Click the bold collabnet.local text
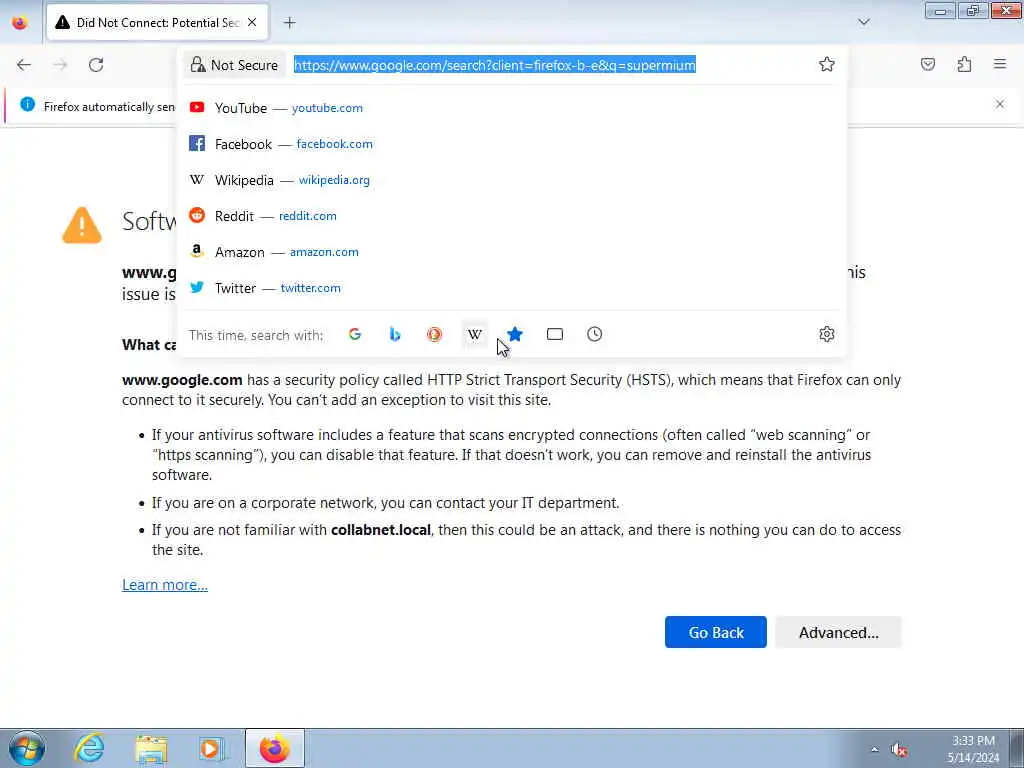Viewport: 1024px width, 768px height. [381, 530]
